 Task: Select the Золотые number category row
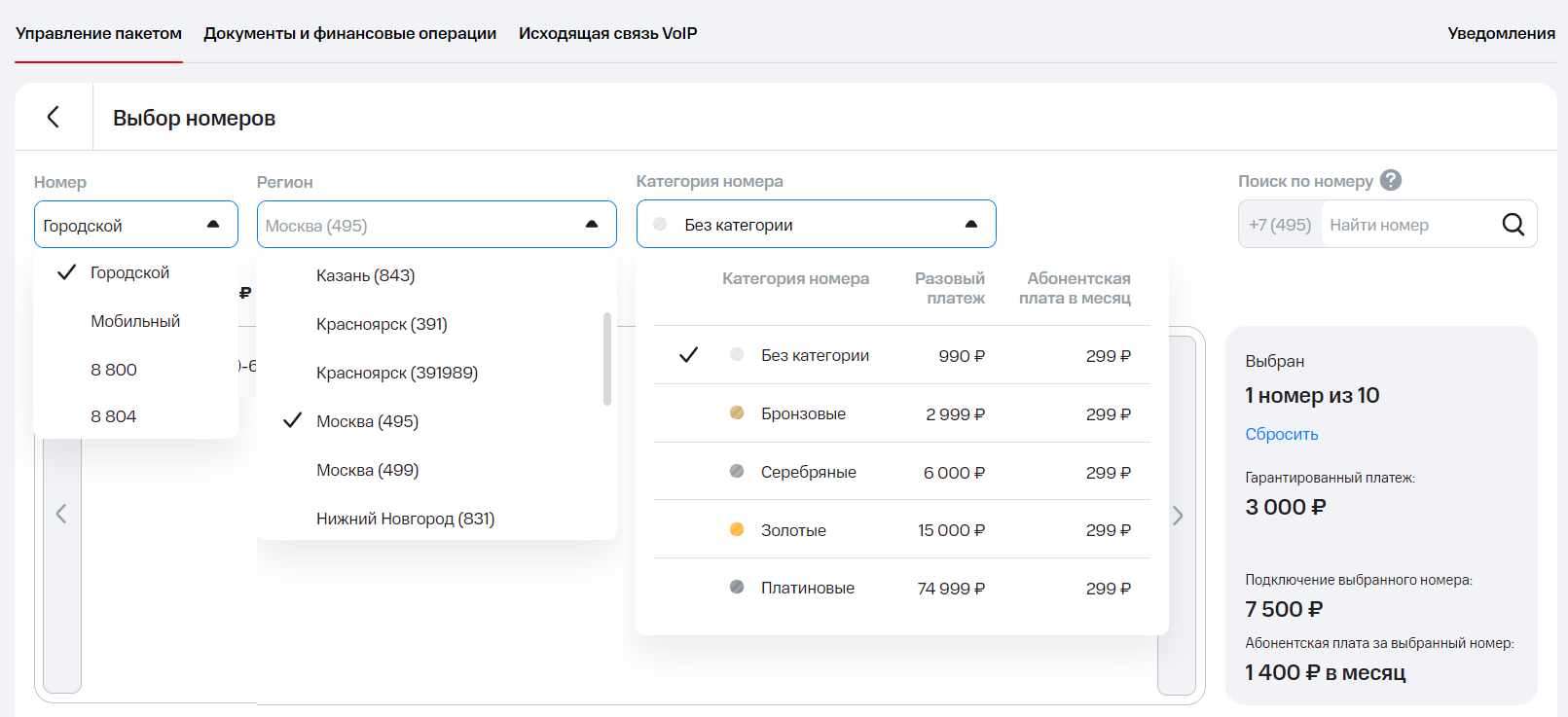pos(901,530)
